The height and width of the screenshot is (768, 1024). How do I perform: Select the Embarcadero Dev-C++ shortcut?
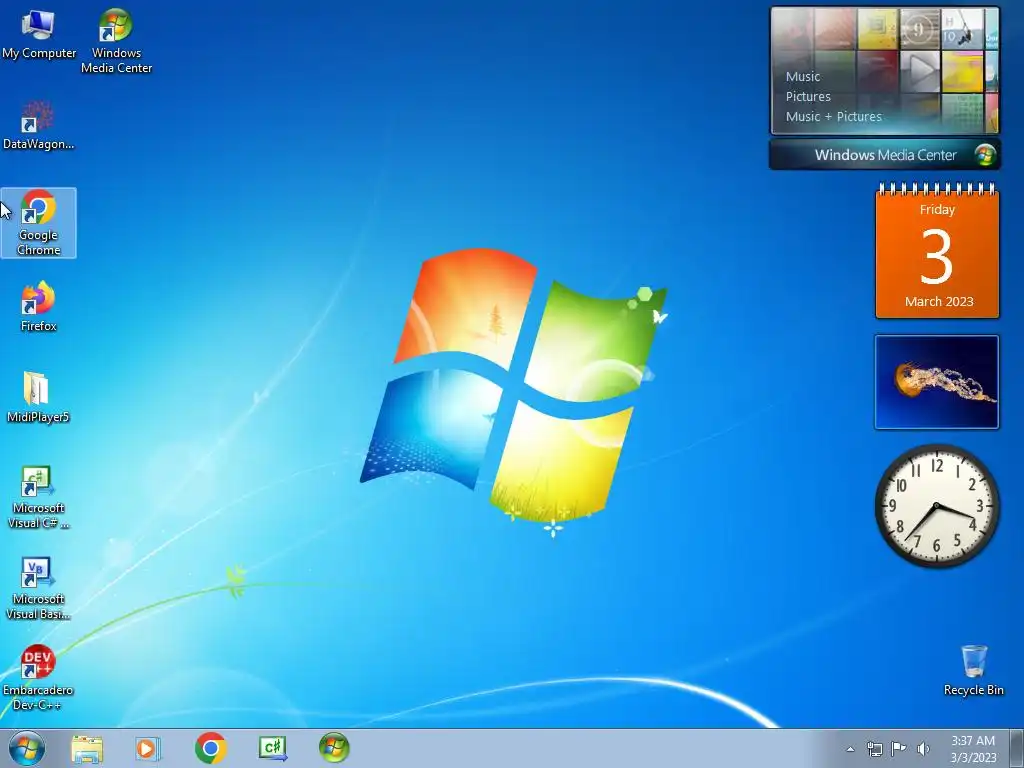pos(38,678)
